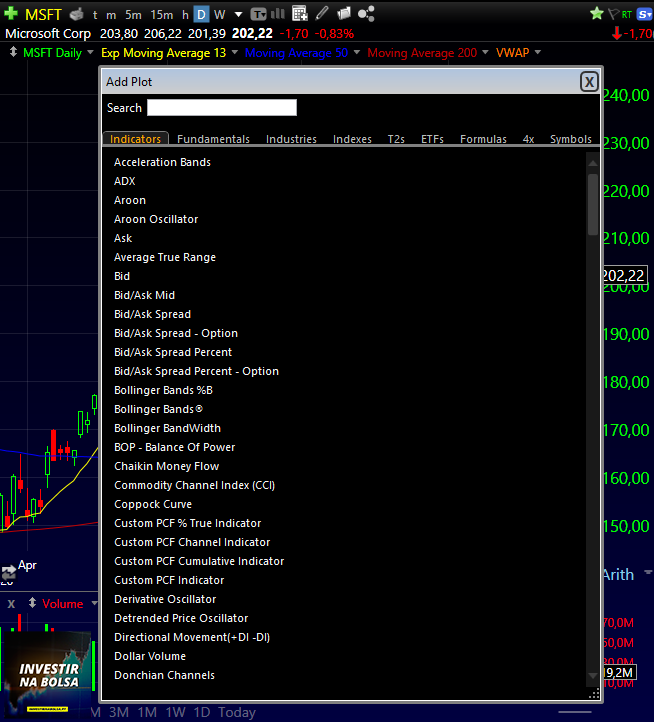Expand Moving Average 50 dropdown
The width and height of the screenshot is (654, 722).
[x=356, y=52]
